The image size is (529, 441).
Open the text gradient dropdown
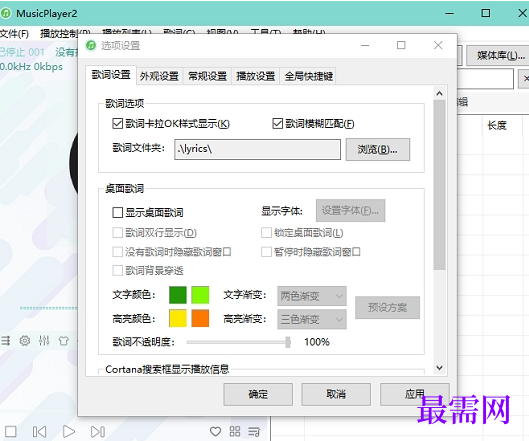(x=312, y=296)
